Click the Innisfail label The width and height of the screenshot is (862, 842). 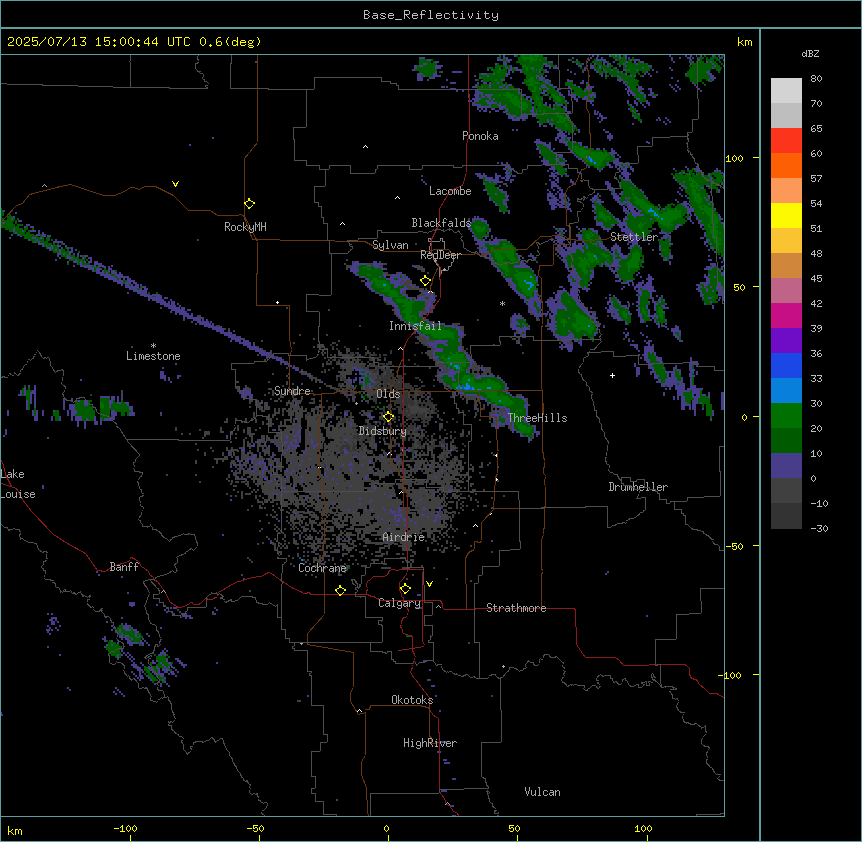click(415, 326)
